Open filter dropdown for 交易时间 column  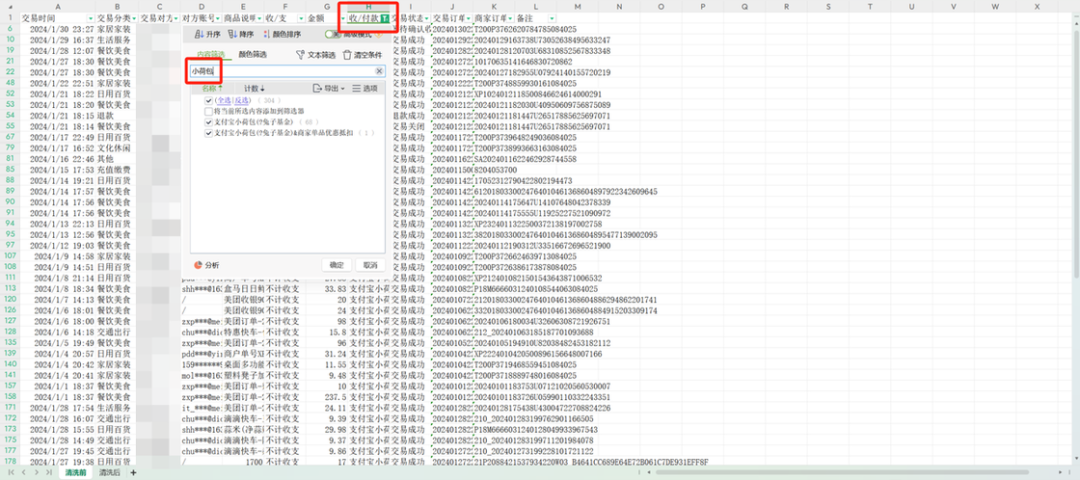coord(91,18)
